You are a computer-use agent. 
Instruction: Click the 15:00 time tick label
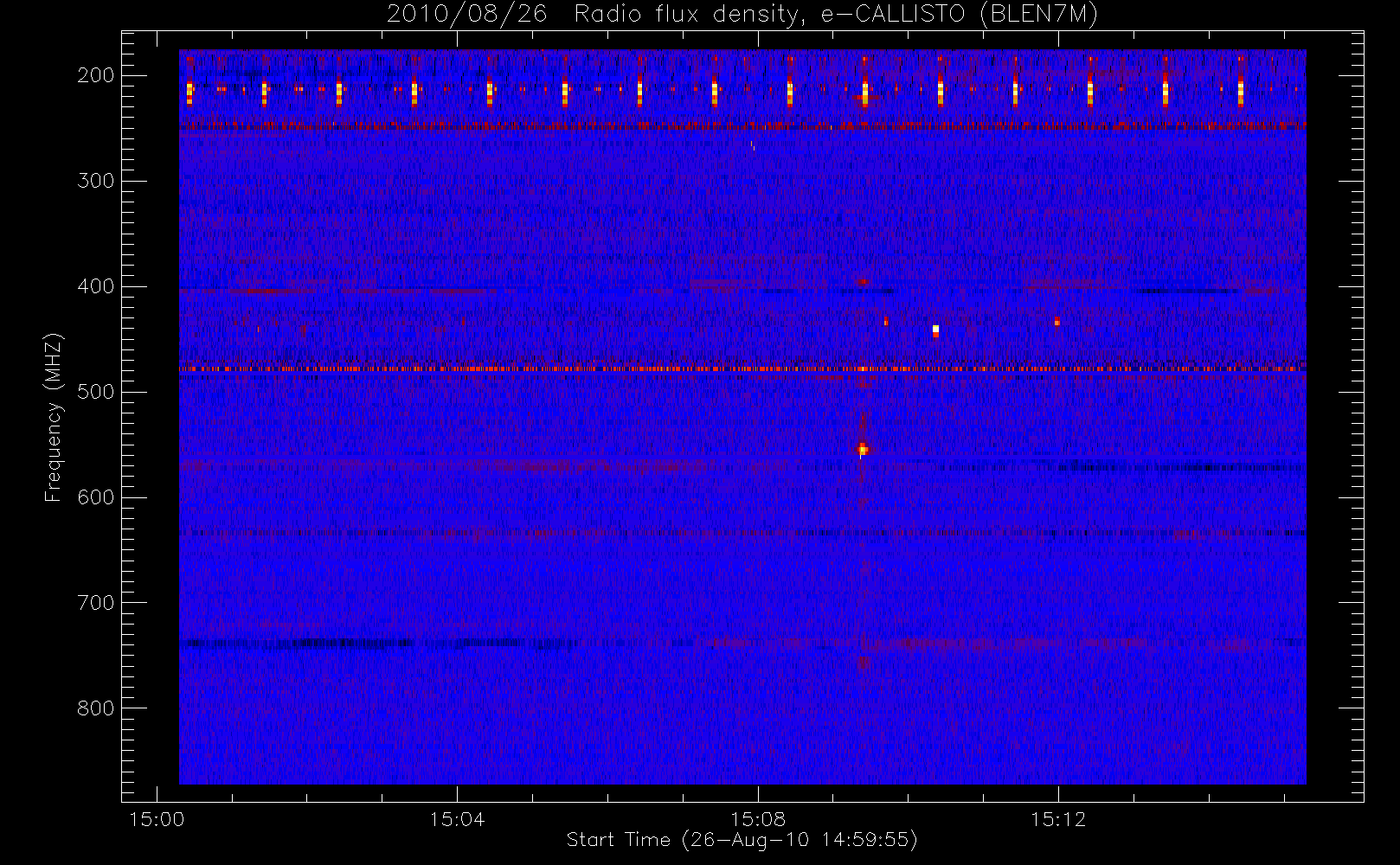pyautogui.click(x=157, y=819)
